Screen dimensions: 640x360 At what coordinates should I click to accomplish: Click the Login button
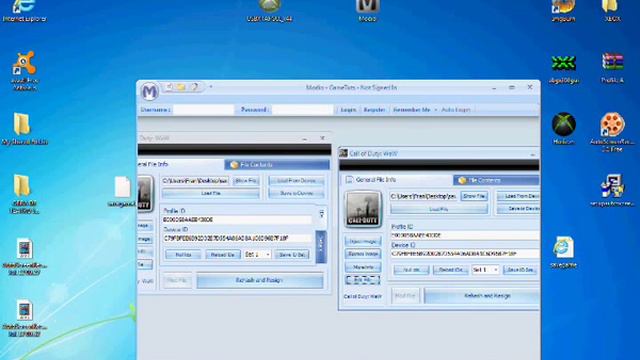[x=348, y=110]
